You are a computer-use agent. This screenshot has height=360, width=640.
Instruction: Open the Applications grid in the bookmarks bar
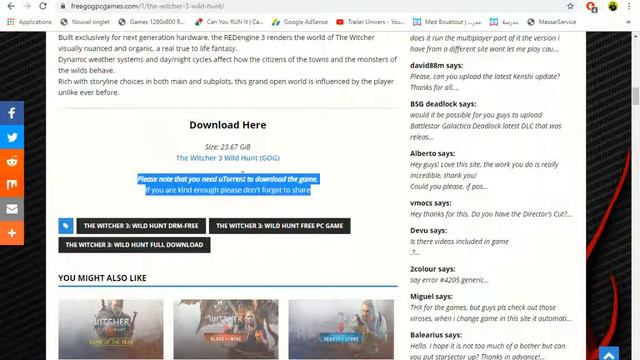point(29,22)
